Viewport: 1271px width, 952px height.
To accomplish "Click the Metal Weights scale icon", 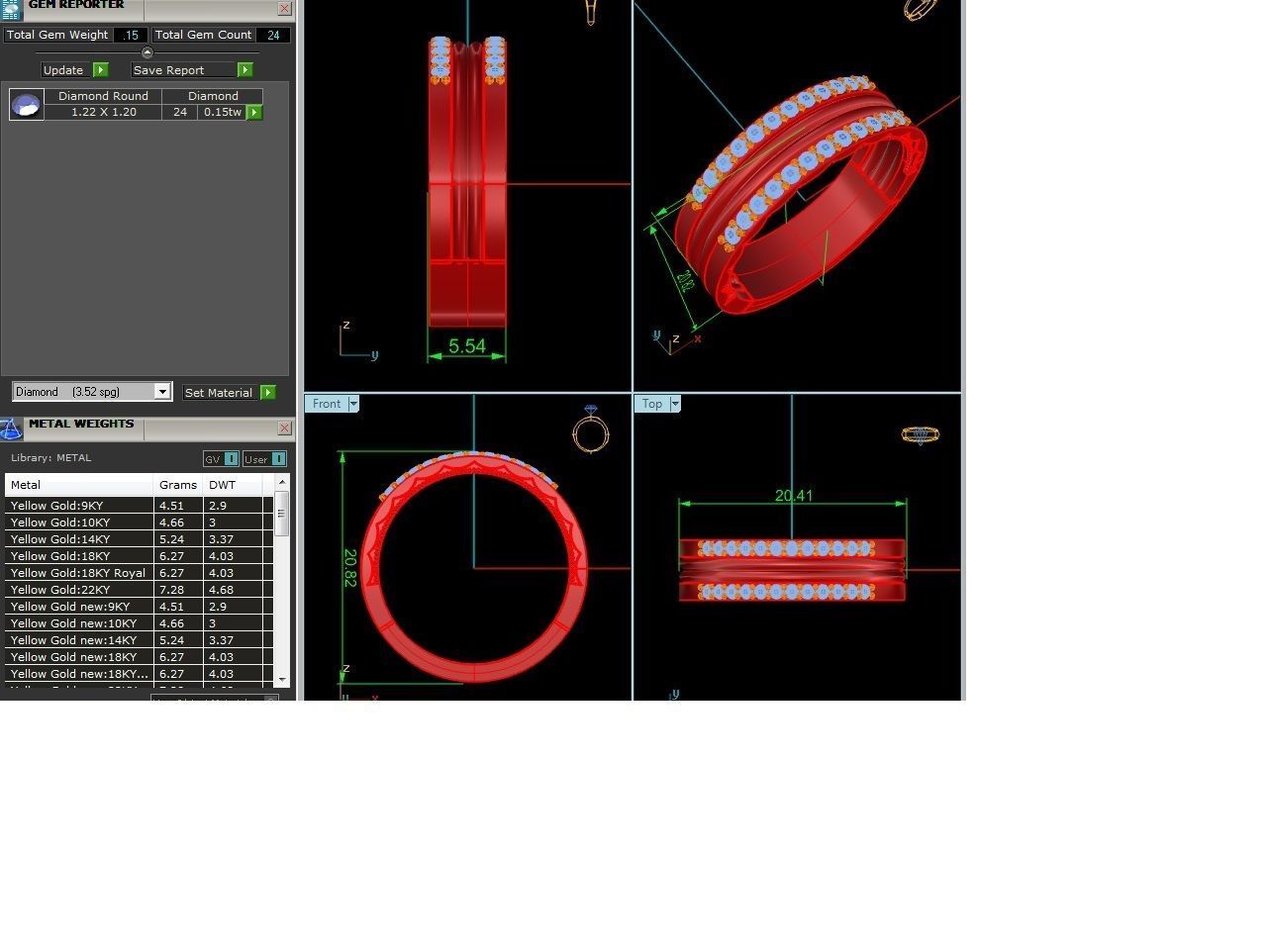I will coord(11,428).
